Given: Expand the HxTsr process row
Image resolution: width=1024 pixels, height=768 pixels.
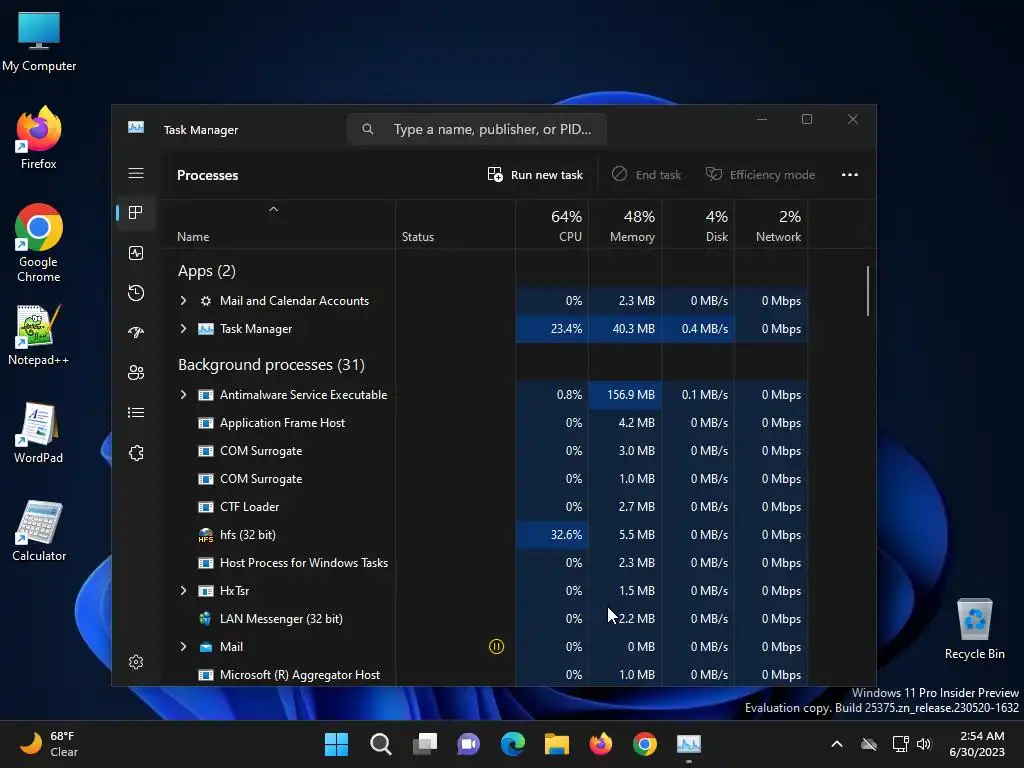Looking at the screenshot, I should pyautogui.click(x=184, y=590).
